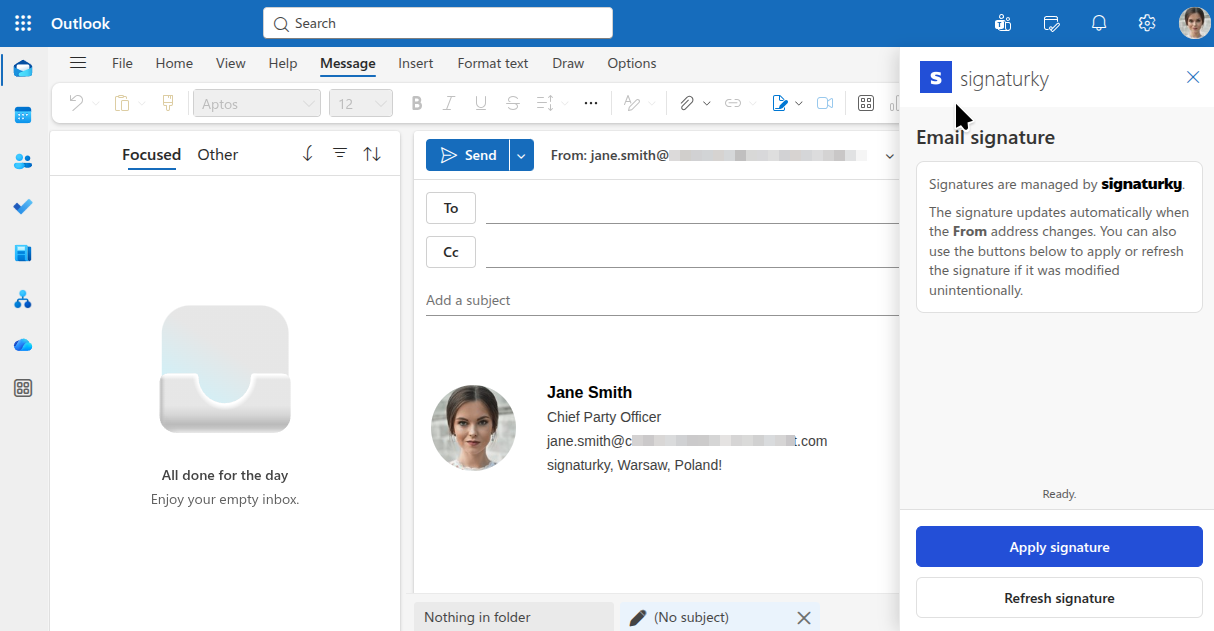Show more formatting options ellipsis
This screenshot has height=631, width=1214.
pyautogui.click(x=591, y=103)
